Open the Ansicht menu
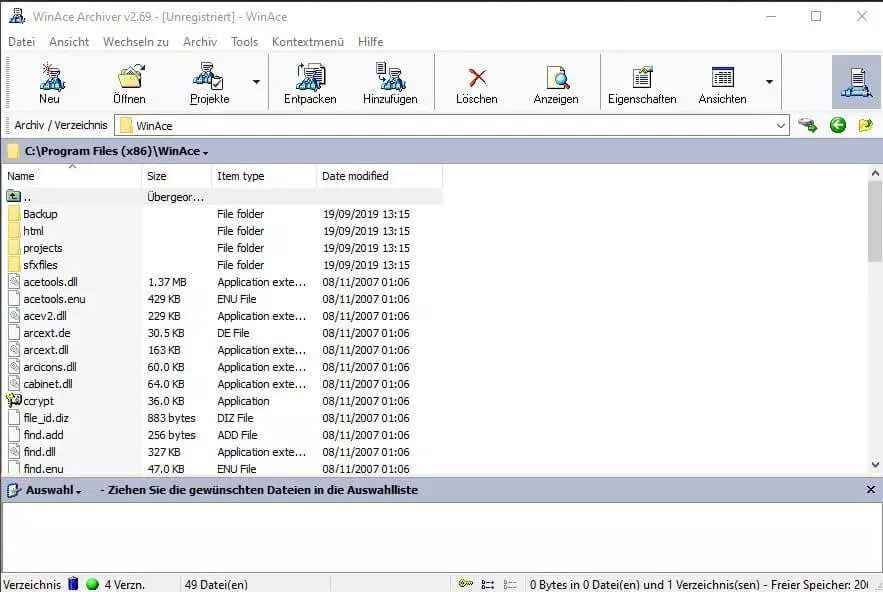 (x=69, y=42)
